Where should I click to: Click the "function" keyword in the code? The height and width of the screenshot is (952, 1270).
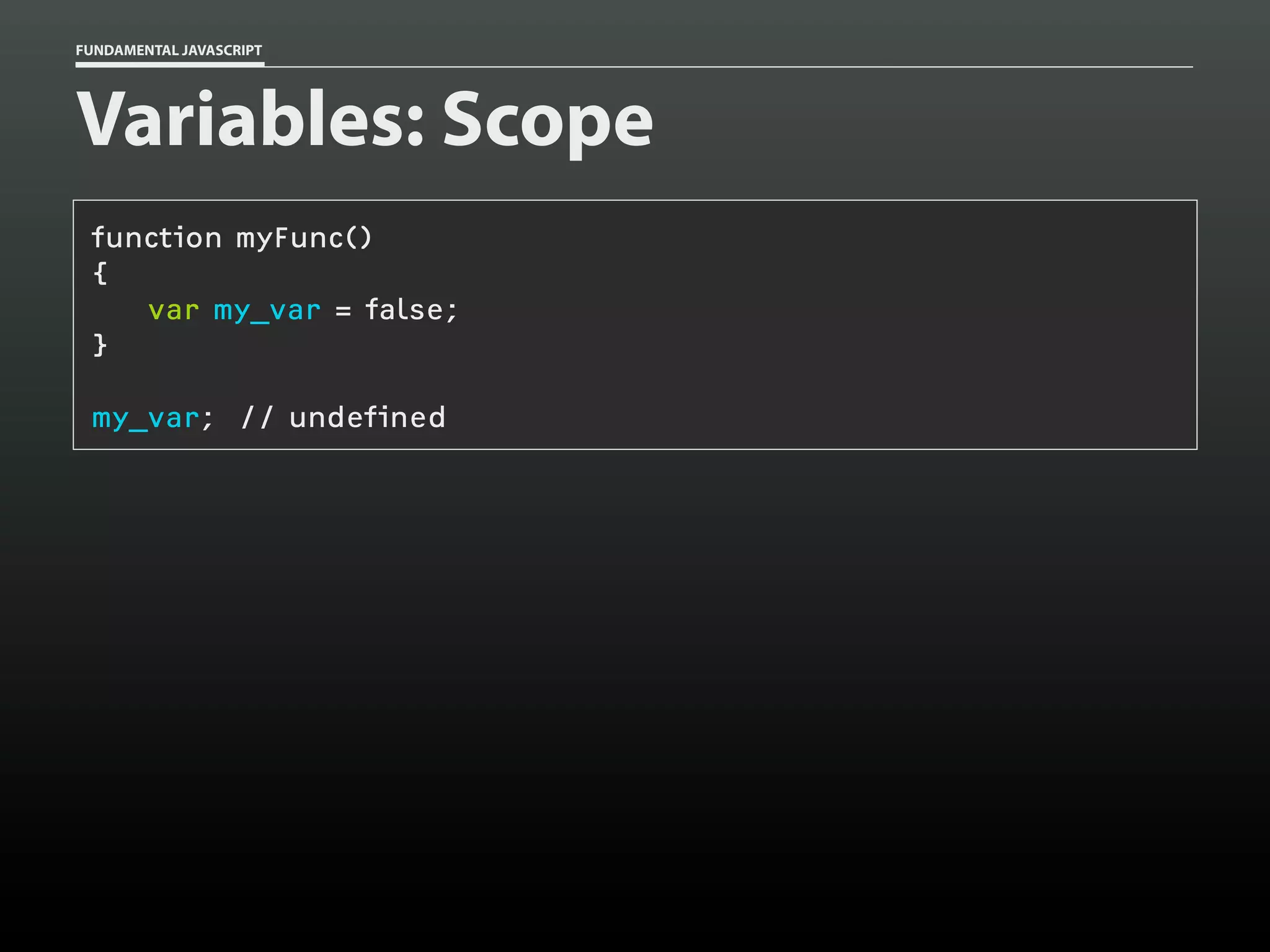[x=156, y=238]
